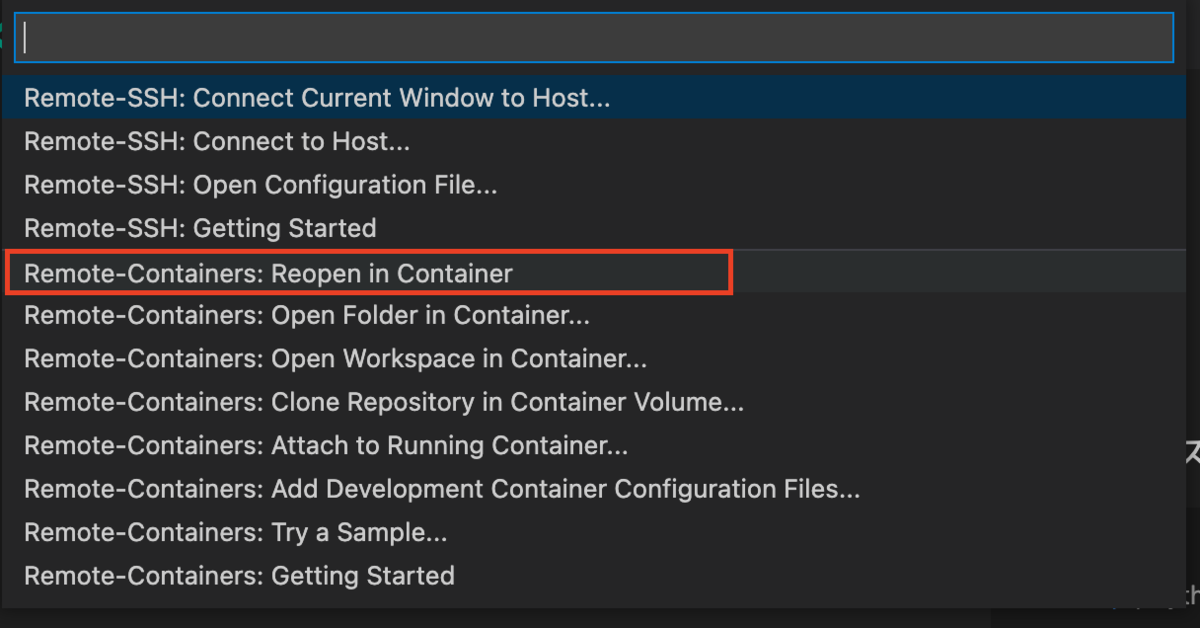Choose Remote-SSH: Connect to Host command

tap(217, 142)
